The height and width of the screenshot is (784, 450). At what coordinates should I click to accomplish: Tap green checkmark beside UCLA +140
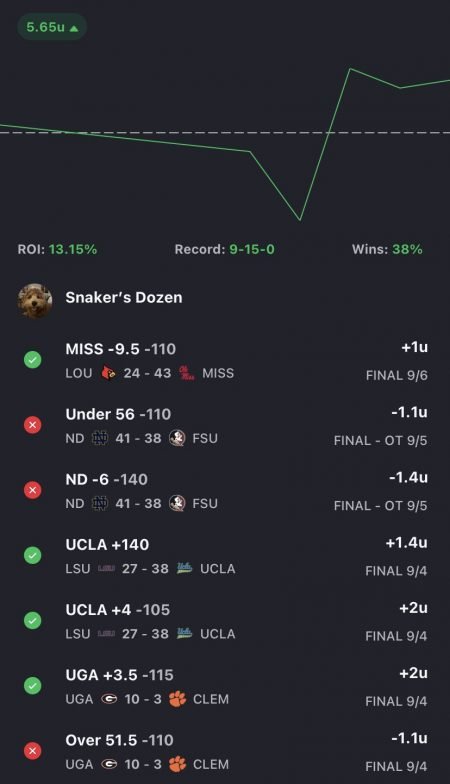[x=32, y=556]
